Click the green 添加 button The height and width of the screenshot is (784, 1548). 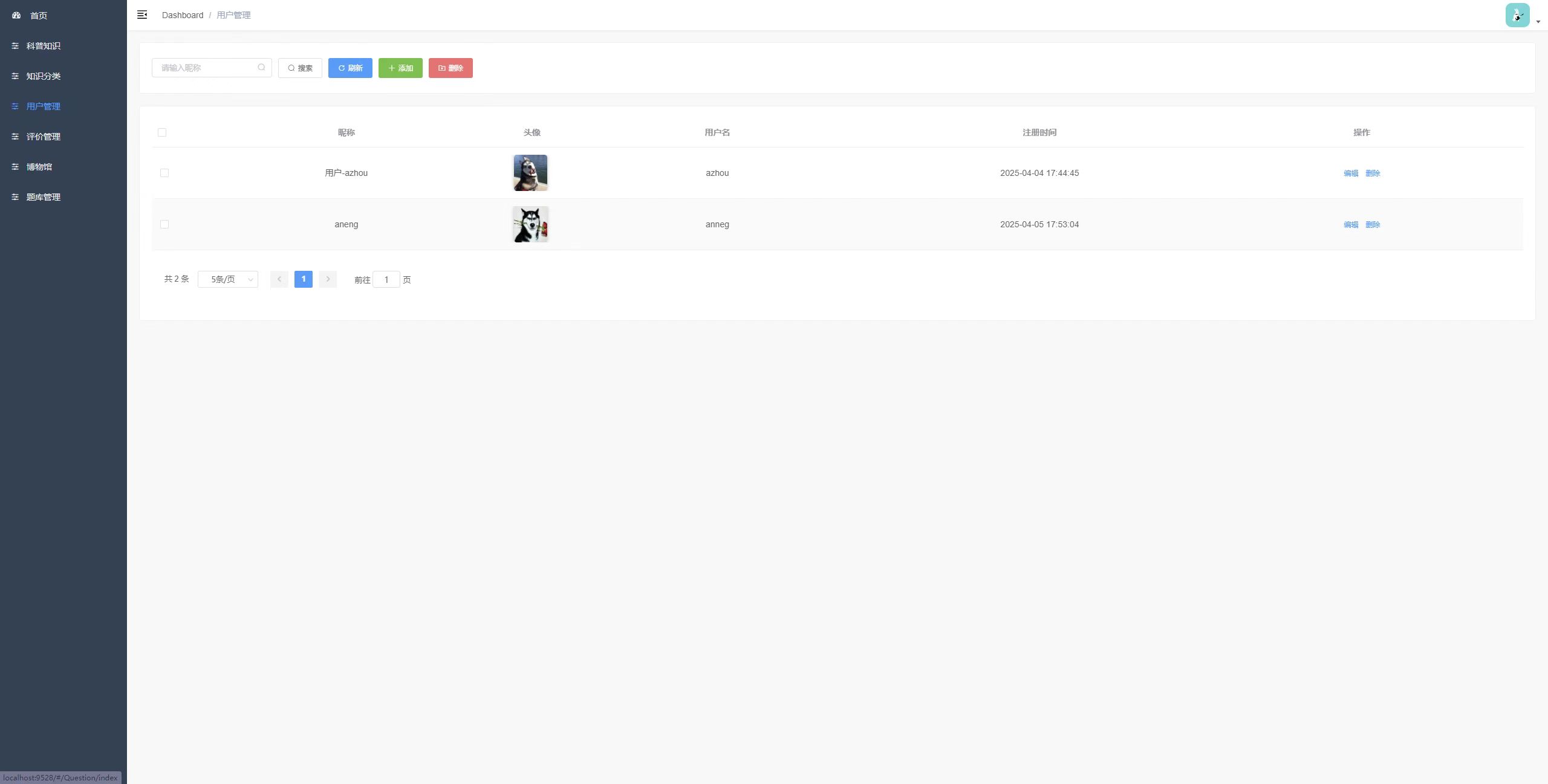click(400, 68)
